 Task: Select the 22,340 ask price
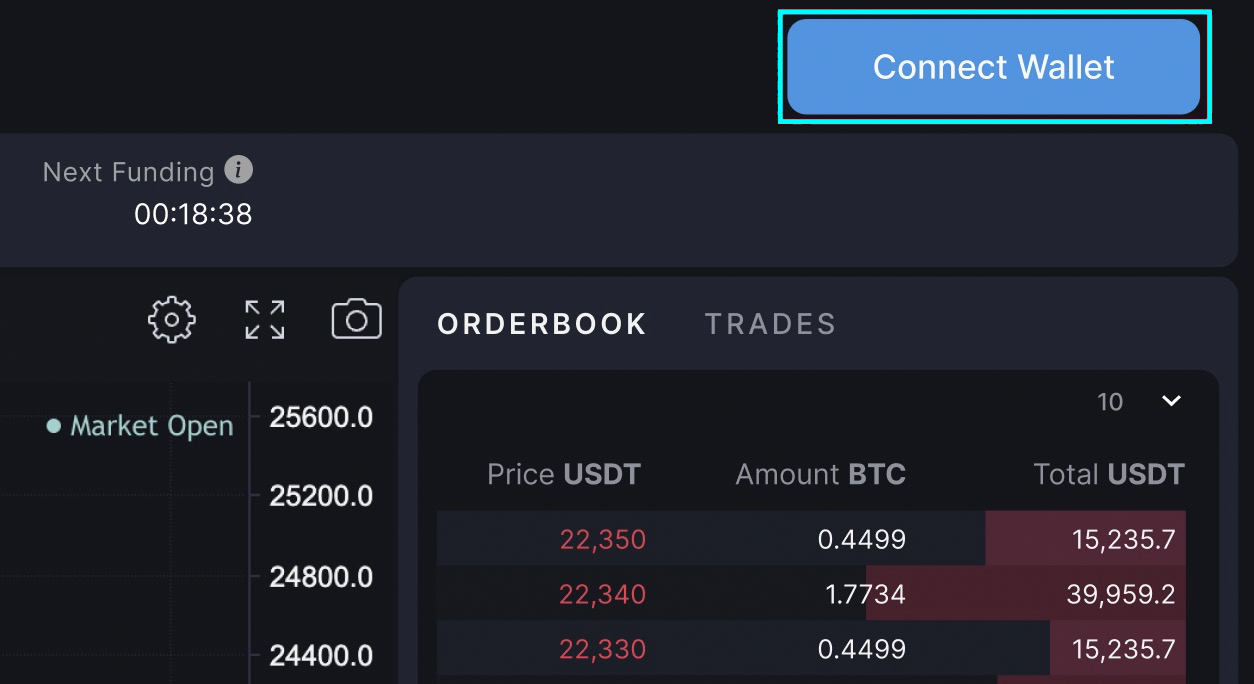point(603,595)
